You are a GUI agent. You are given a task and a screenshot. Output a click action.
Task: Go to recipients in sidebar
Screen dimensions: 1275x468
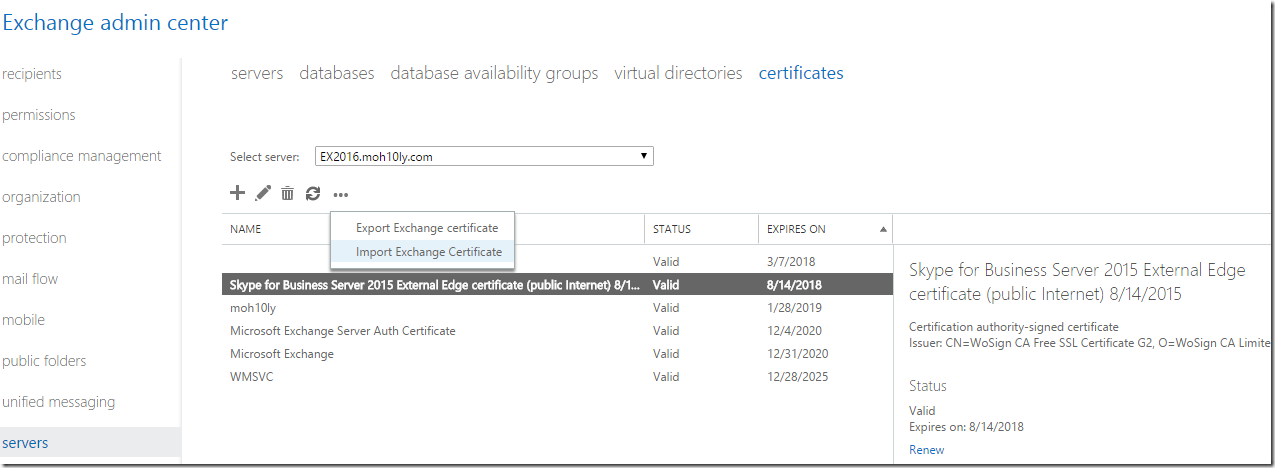click(32, 74)
